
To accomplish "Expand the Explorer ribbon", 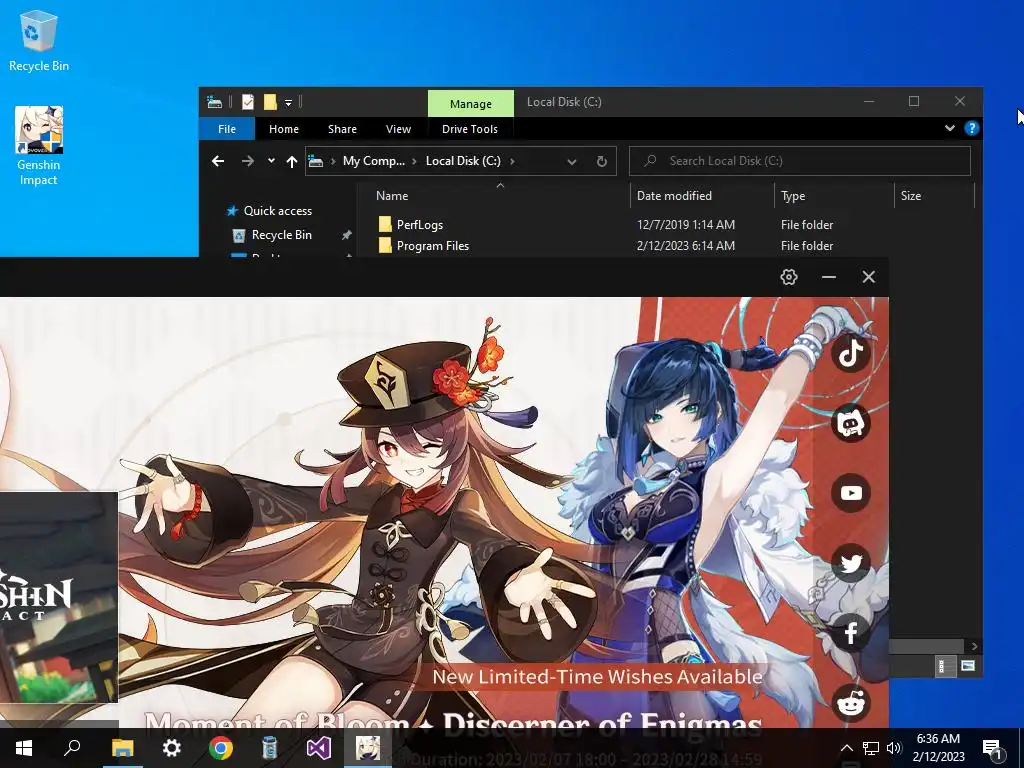I will point(950,129).
